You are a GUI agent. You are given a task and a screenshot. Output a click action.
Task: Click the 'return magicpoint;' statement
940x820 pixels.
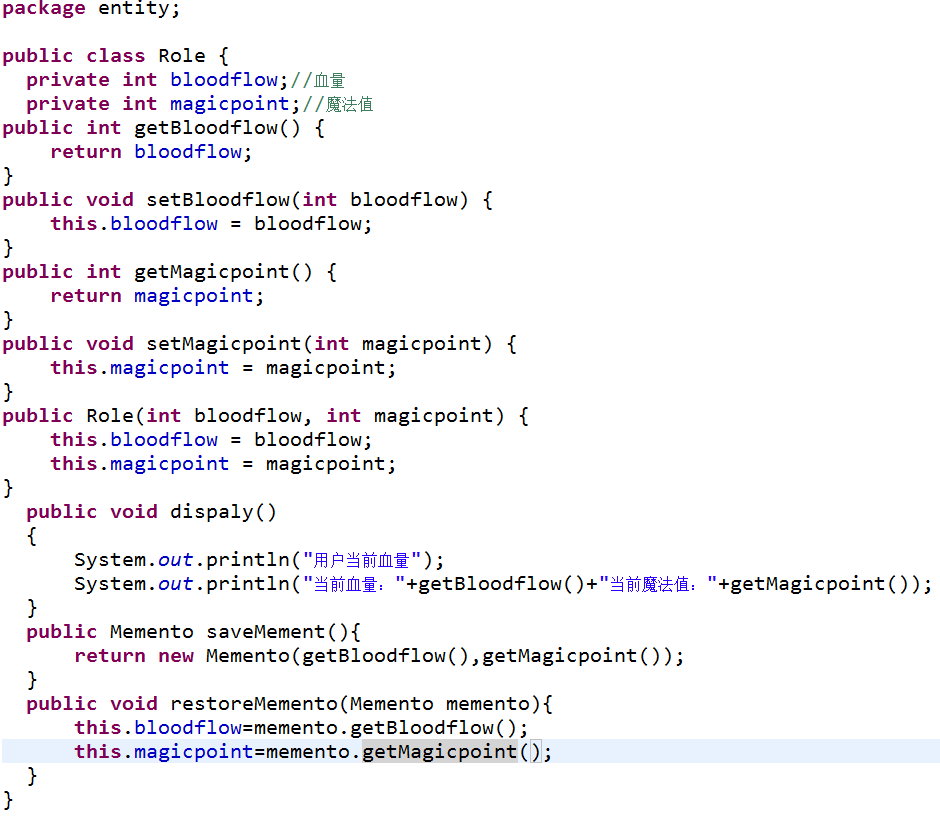(x=157, y=296)
